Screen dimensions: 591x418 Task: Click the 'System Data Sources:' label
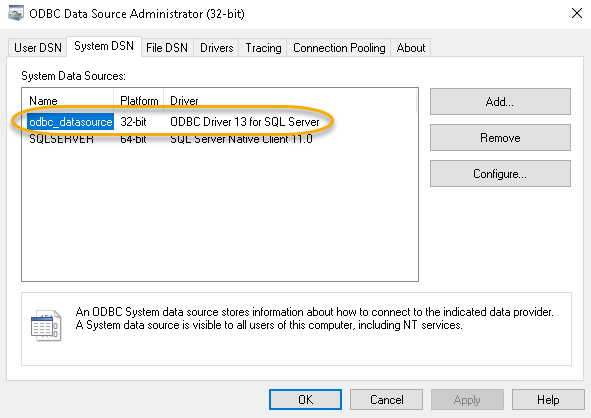73,76
